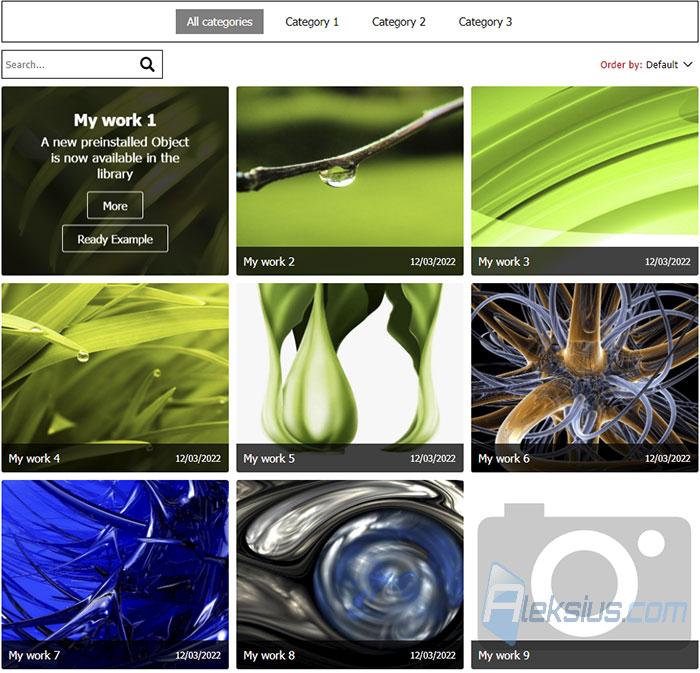This screenshot has width=700, height=673.
Task: Expand the Order by chevron arrow
Action: (688, 65)
